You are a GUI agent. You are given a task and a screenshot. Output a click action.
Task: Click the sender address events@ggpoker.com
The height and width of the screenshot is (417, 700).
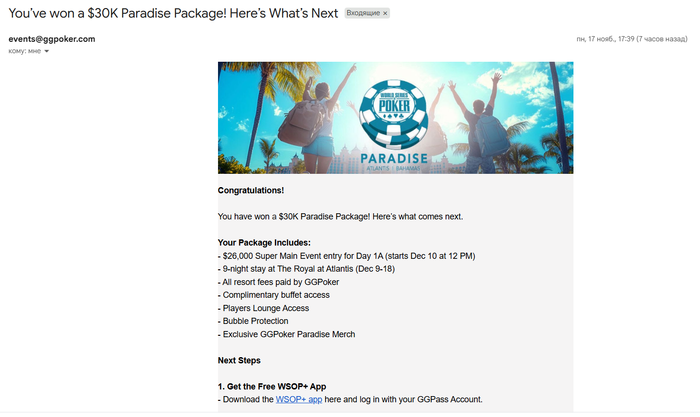[52, 39]
